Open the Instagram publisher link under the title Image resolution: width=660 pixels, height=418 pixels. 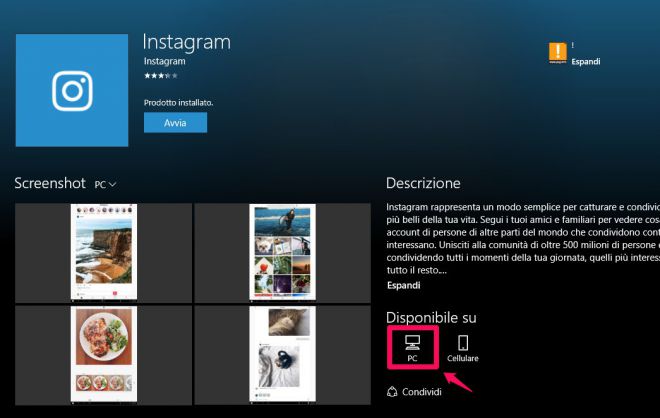(x=164, y=62)
